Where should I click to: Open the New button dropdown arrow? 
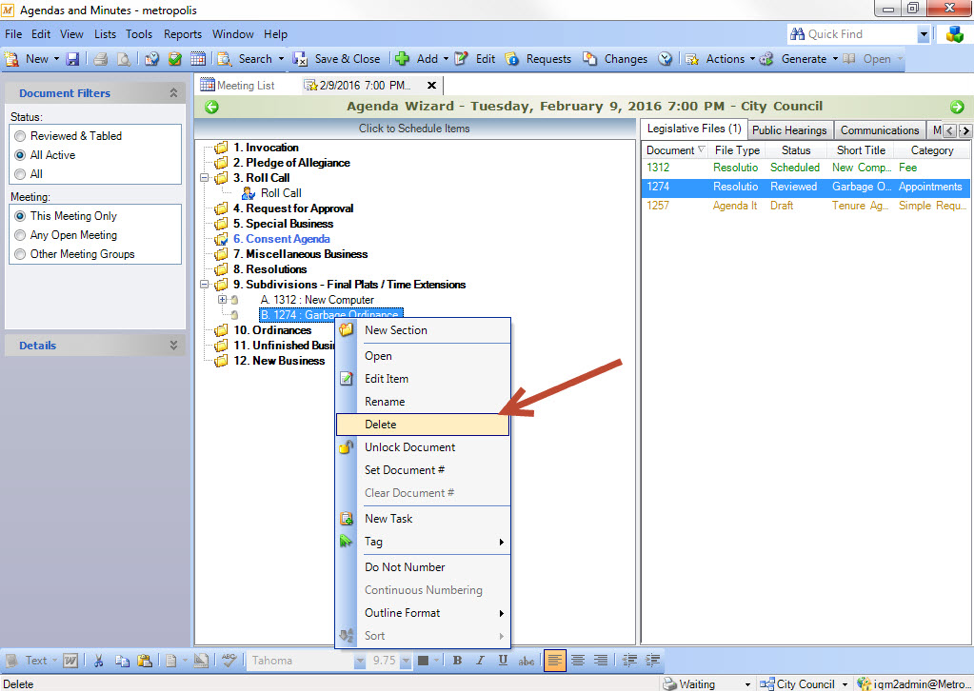pos(56,59)
